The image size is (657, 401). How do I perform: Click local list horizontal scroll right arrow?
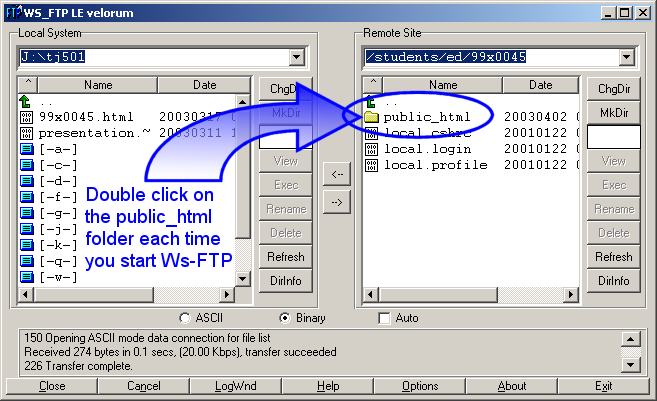(x=227, y=295)
